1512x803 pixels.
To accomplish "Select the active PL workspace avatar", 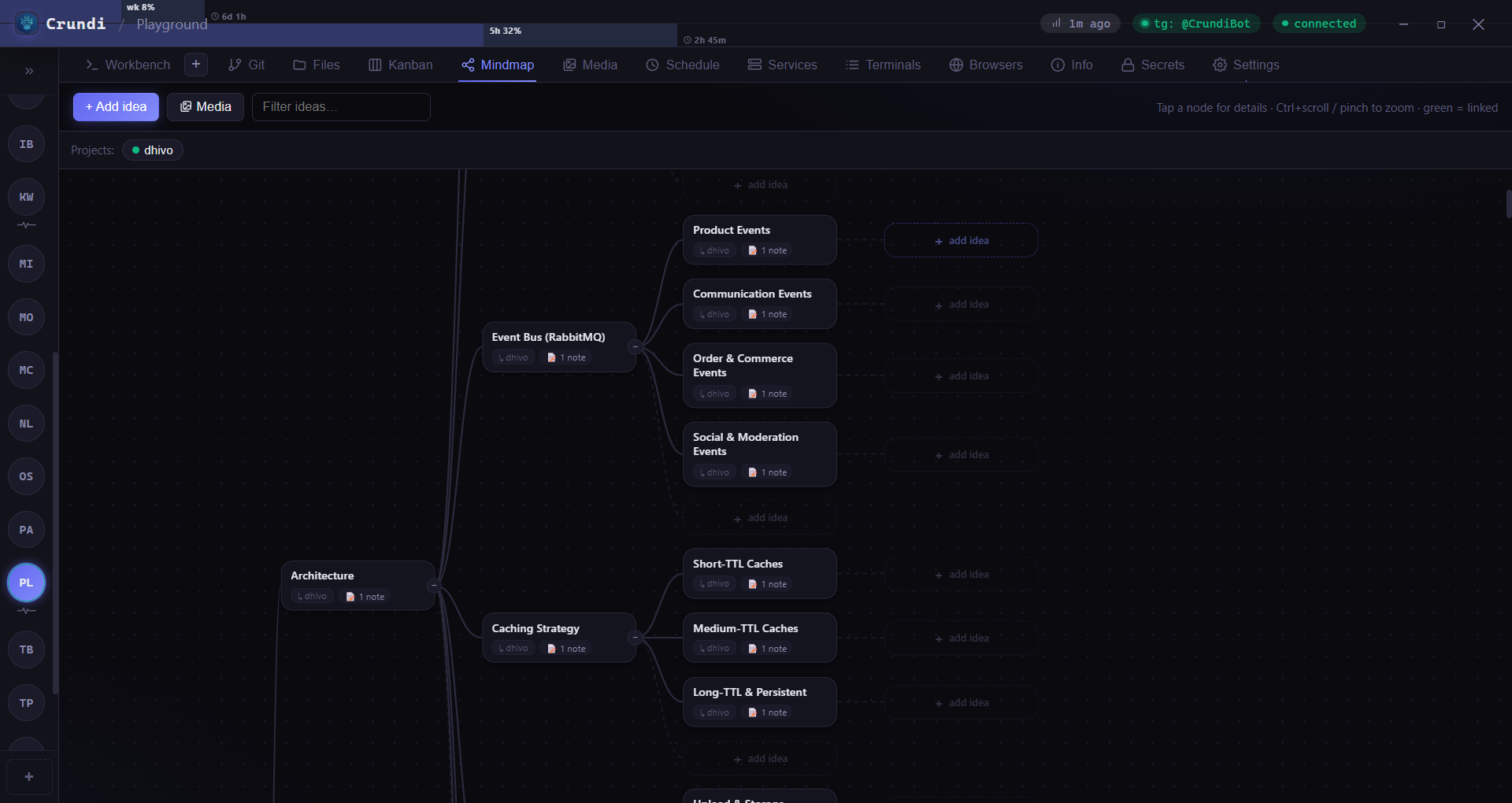I will pyautogui.click(x=26, y=583).
